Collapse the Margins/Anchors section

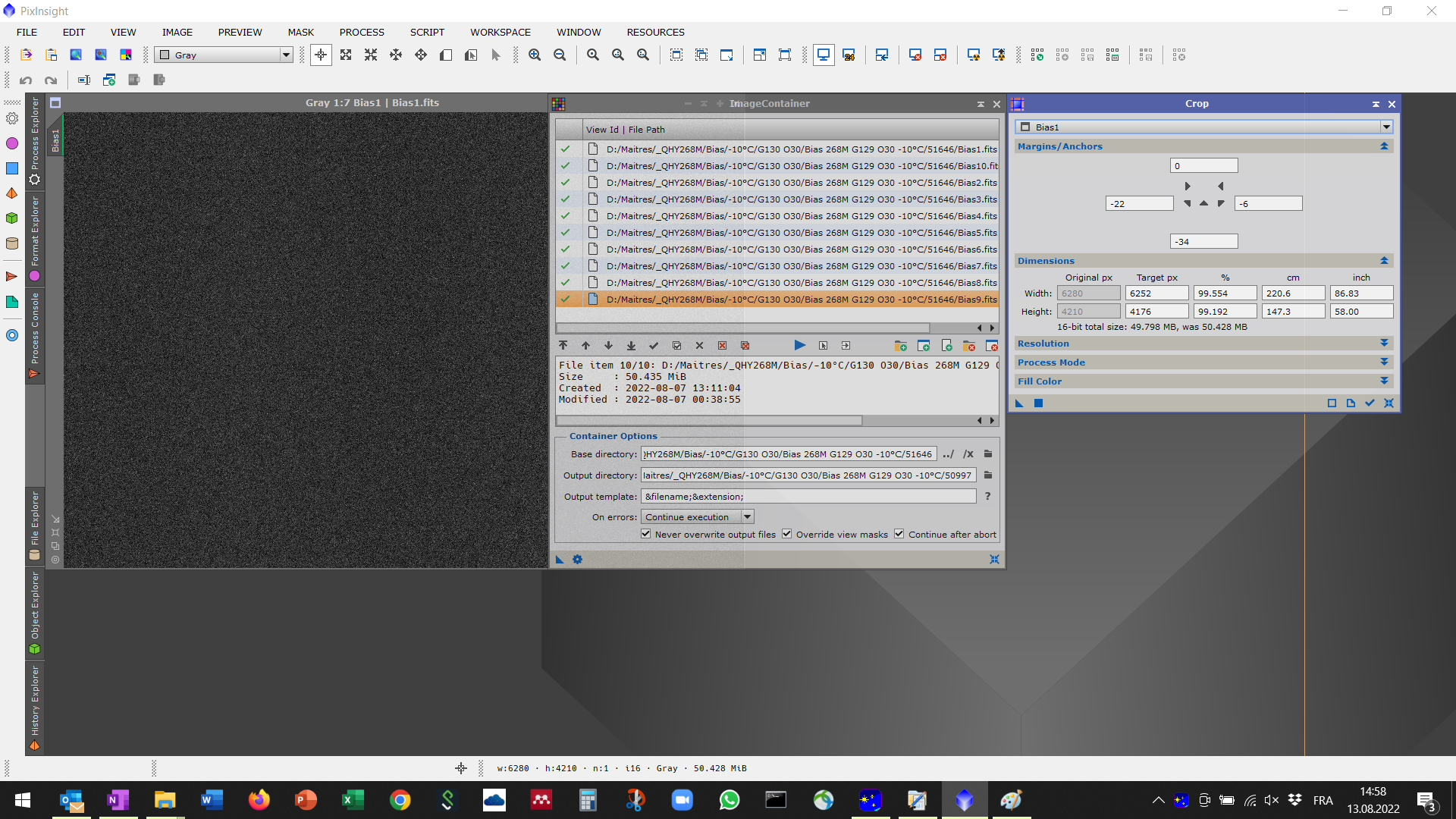click(1384, 146)
